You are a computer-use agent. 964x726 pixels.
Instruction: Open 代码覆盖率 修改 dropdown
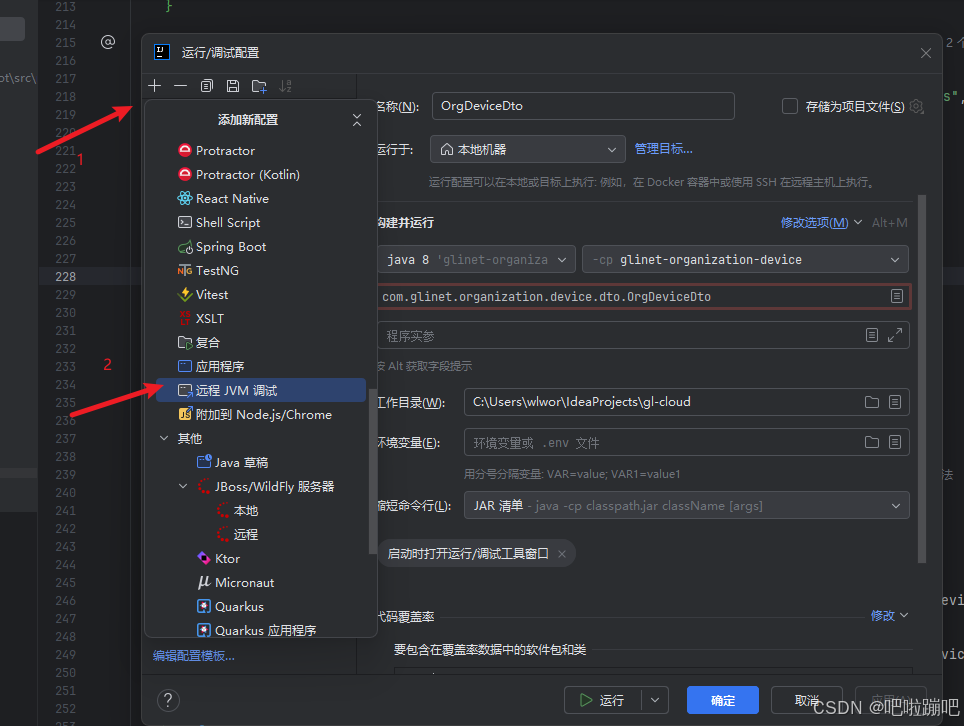point(889,615)
